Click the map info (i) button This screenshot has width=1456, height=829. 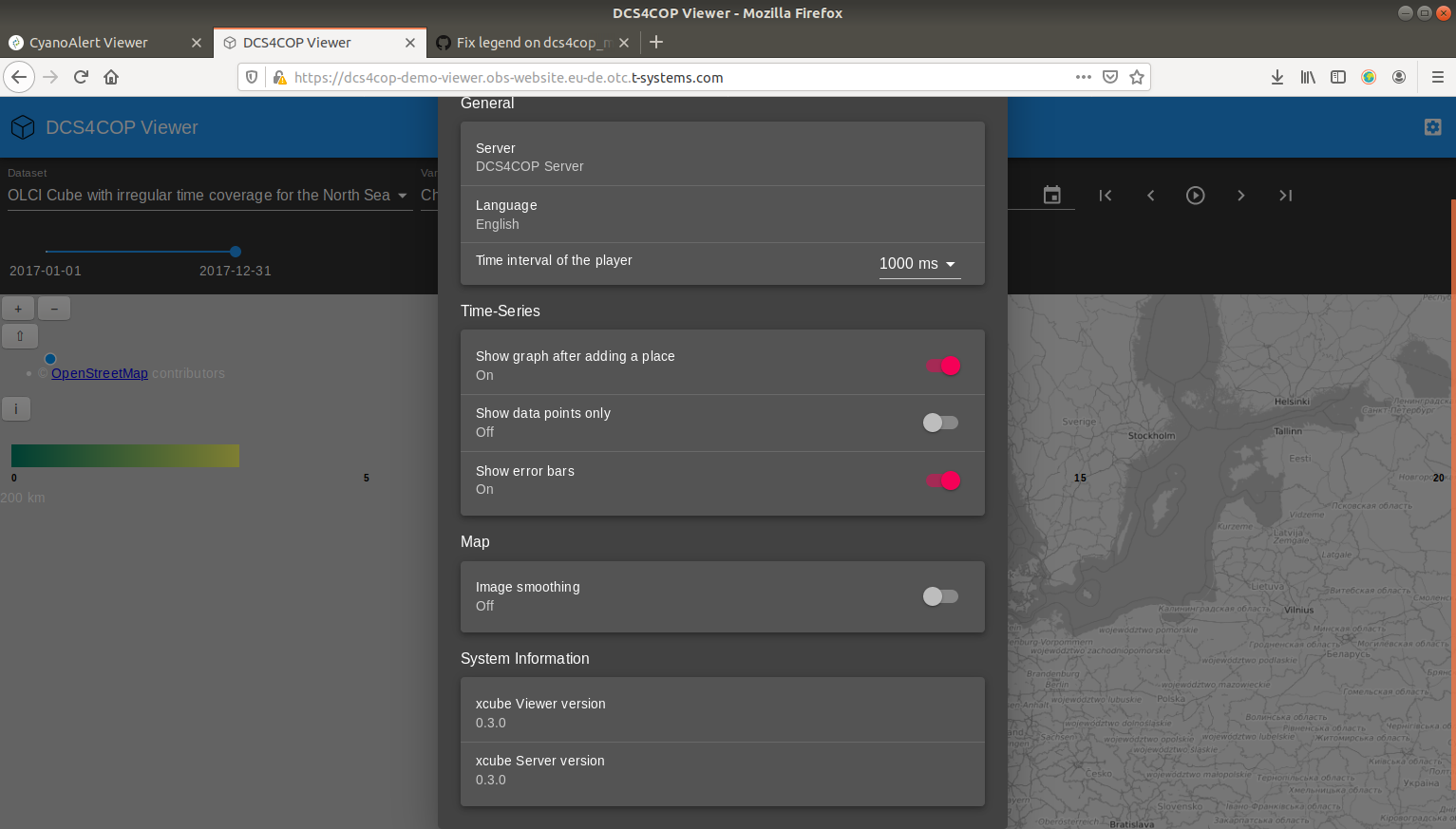pyautogui.click(x=16, y=408)
